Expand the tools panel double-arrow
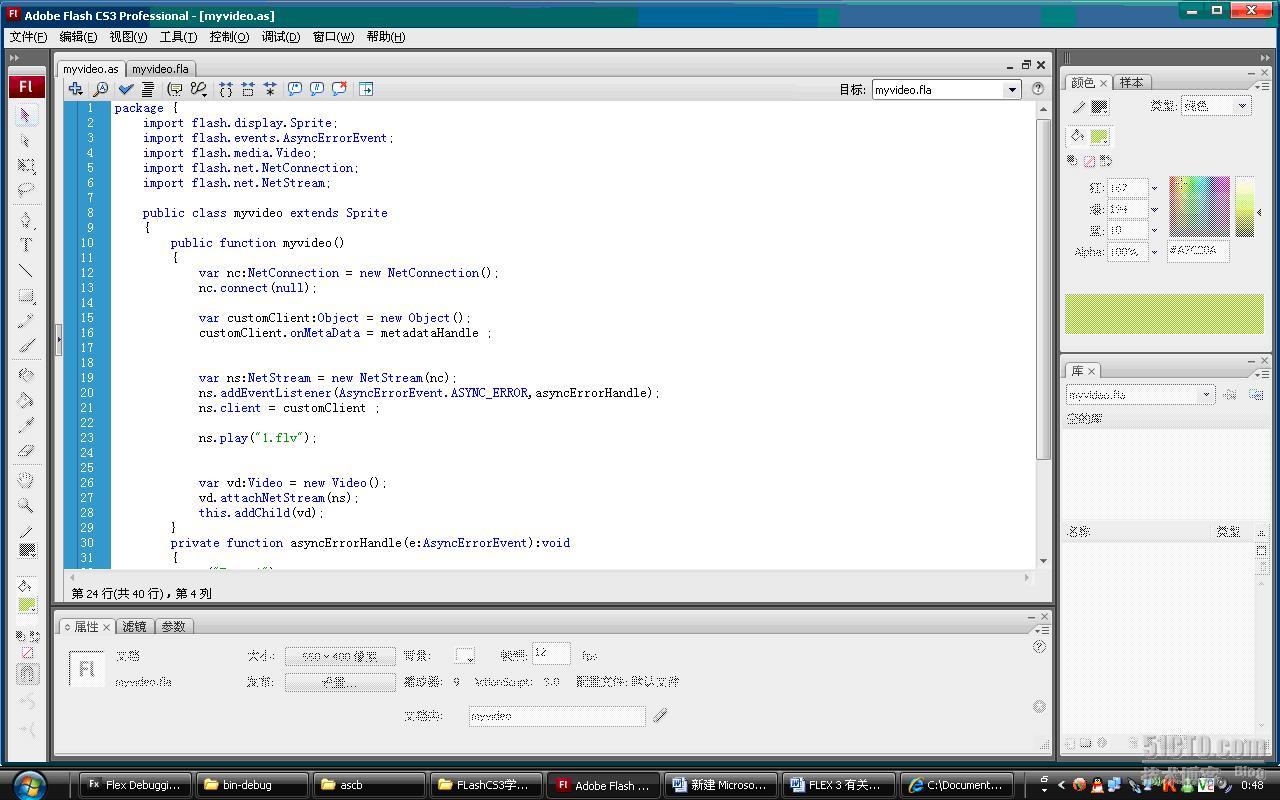Viewport: 1280px width, 800px height. 14,58
